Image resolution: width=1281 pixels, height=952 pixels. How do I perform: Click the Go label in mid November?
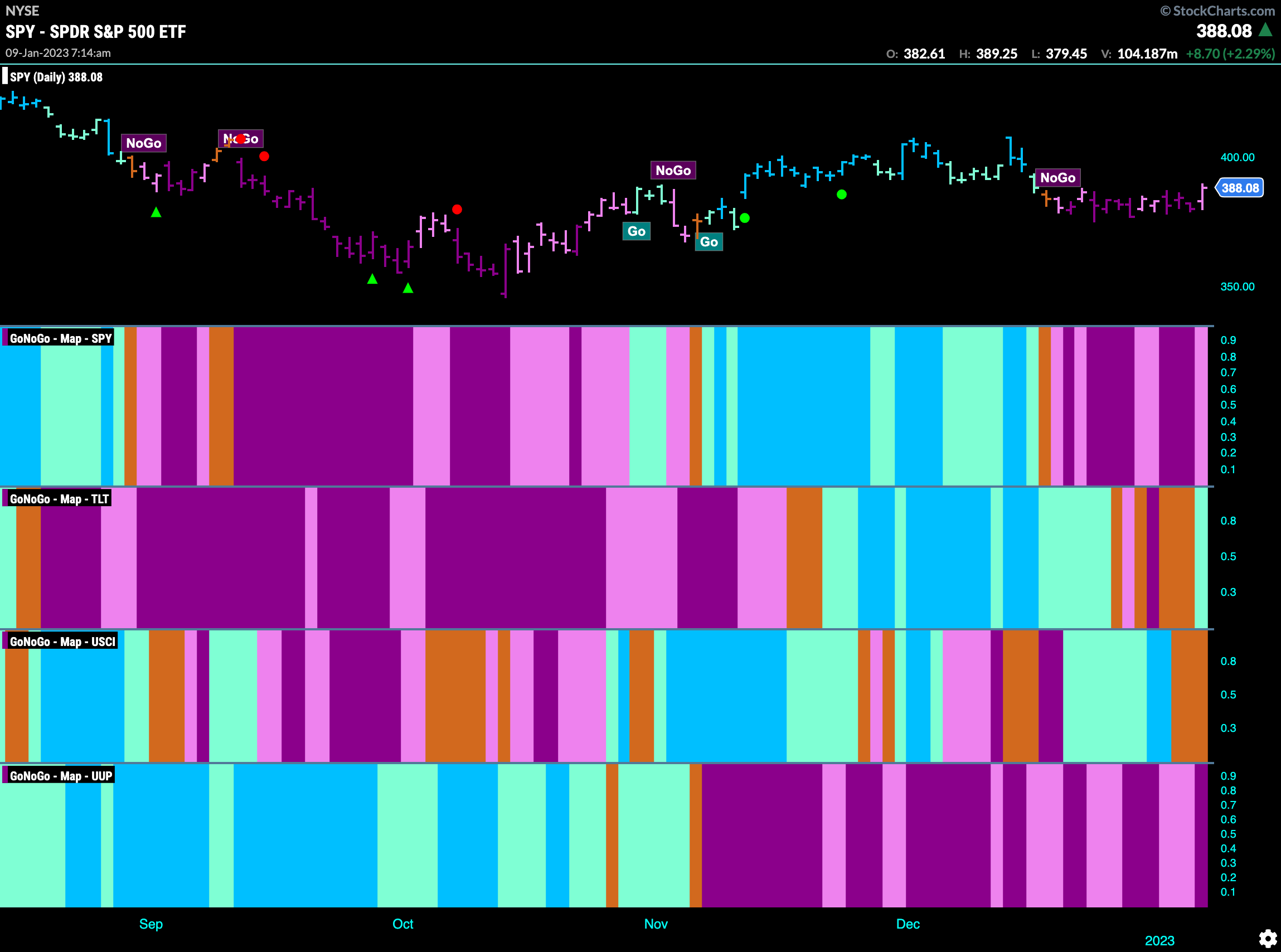709,242
